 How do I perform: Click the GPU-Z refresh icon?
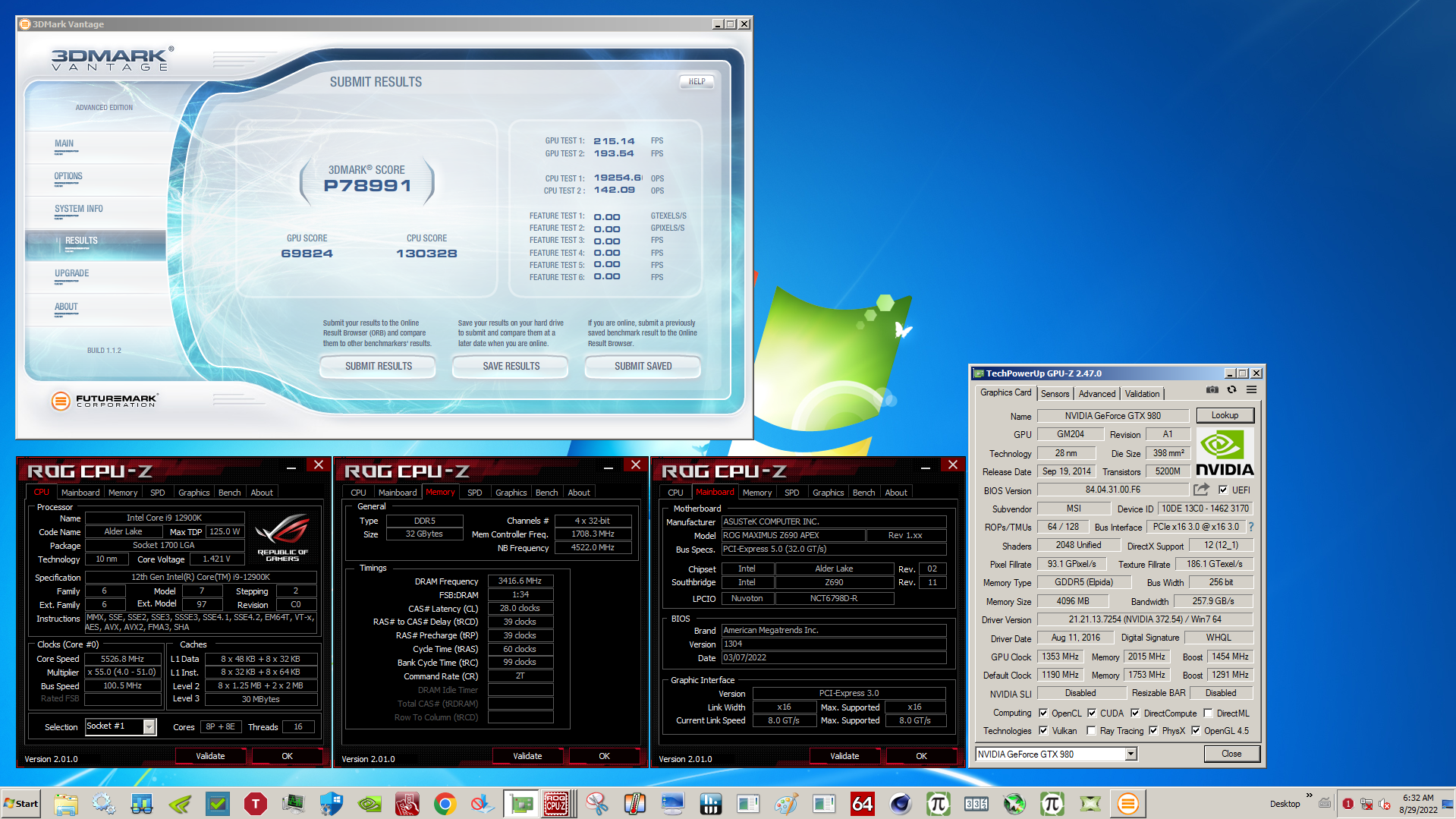coord(1231,390)
